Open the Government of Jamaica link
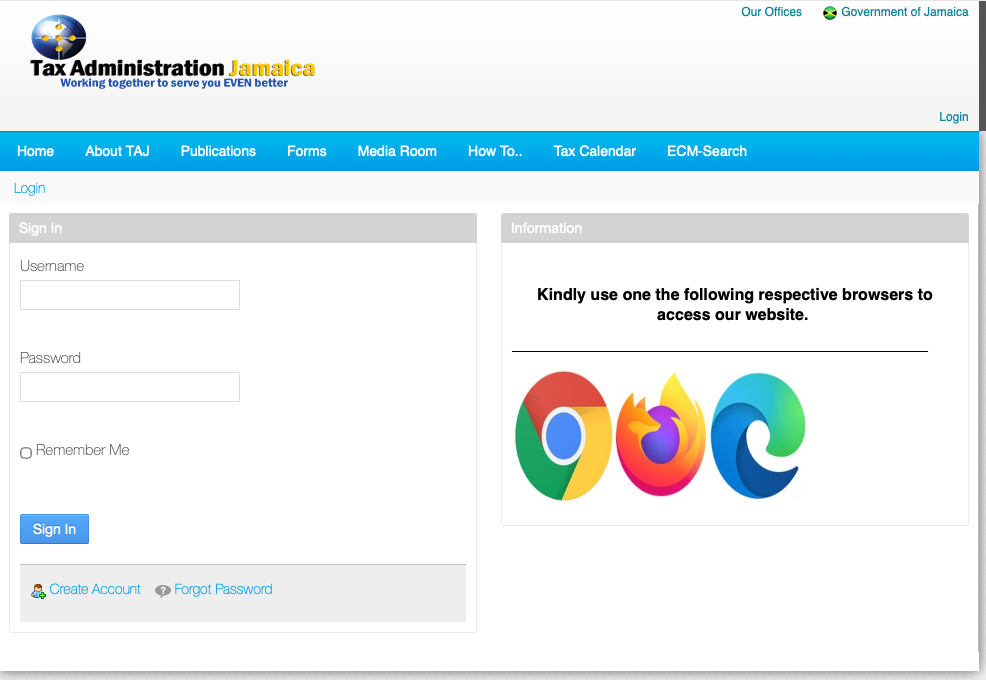The width and height of the screenshot is (986, 680). [x=904, y=12]
